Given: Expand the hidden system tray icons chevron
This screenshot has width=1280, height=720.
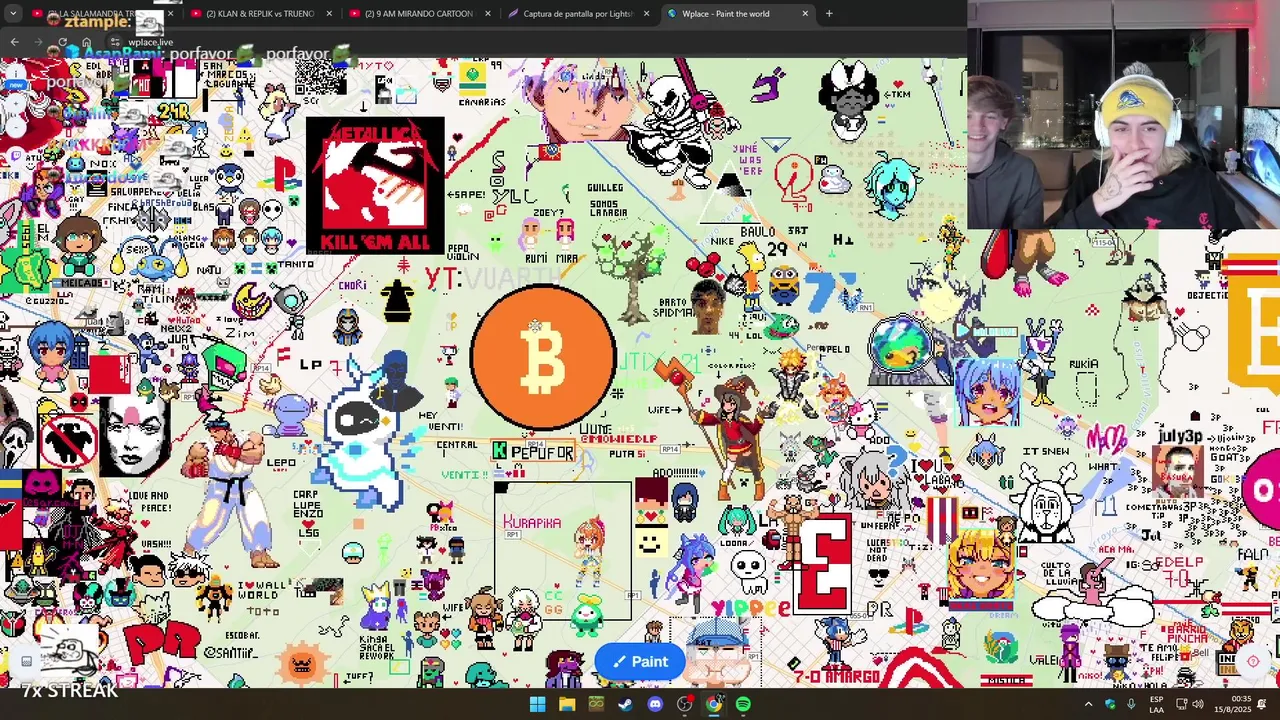Looking at the screenshot, I should tap(1089, 704).
